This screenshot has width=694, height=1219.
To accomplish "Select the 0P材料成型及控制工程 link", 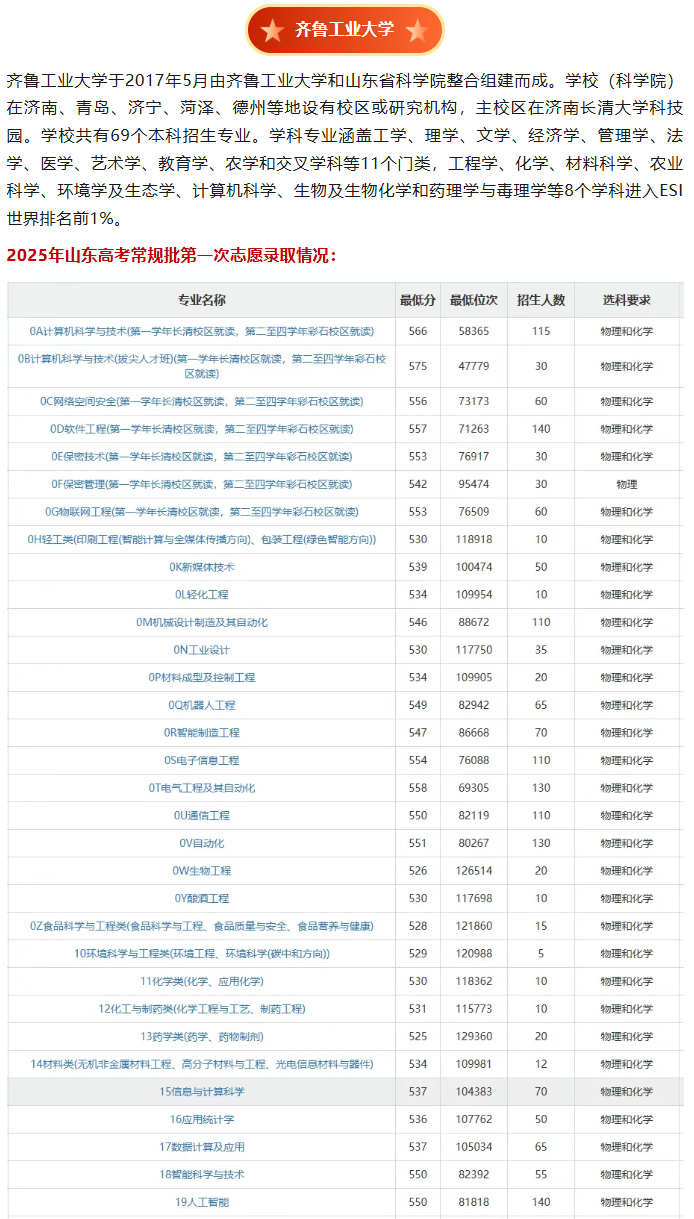I will pos(202,677).
